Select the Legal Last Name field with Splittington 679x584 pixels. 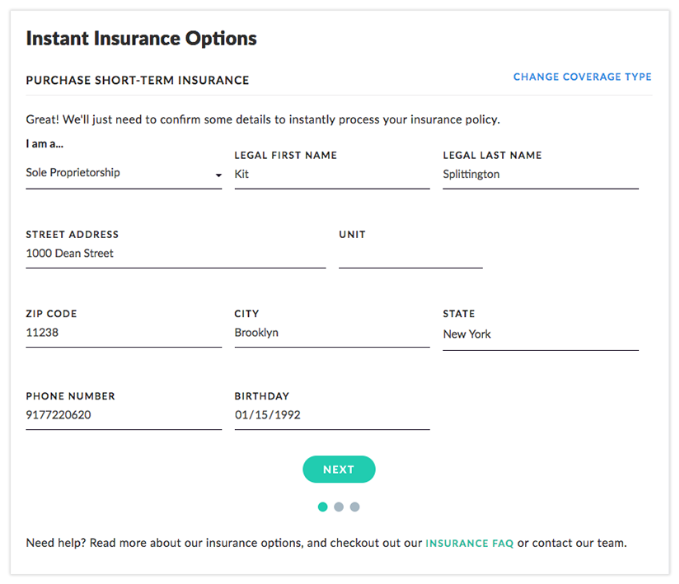point(540,174)
